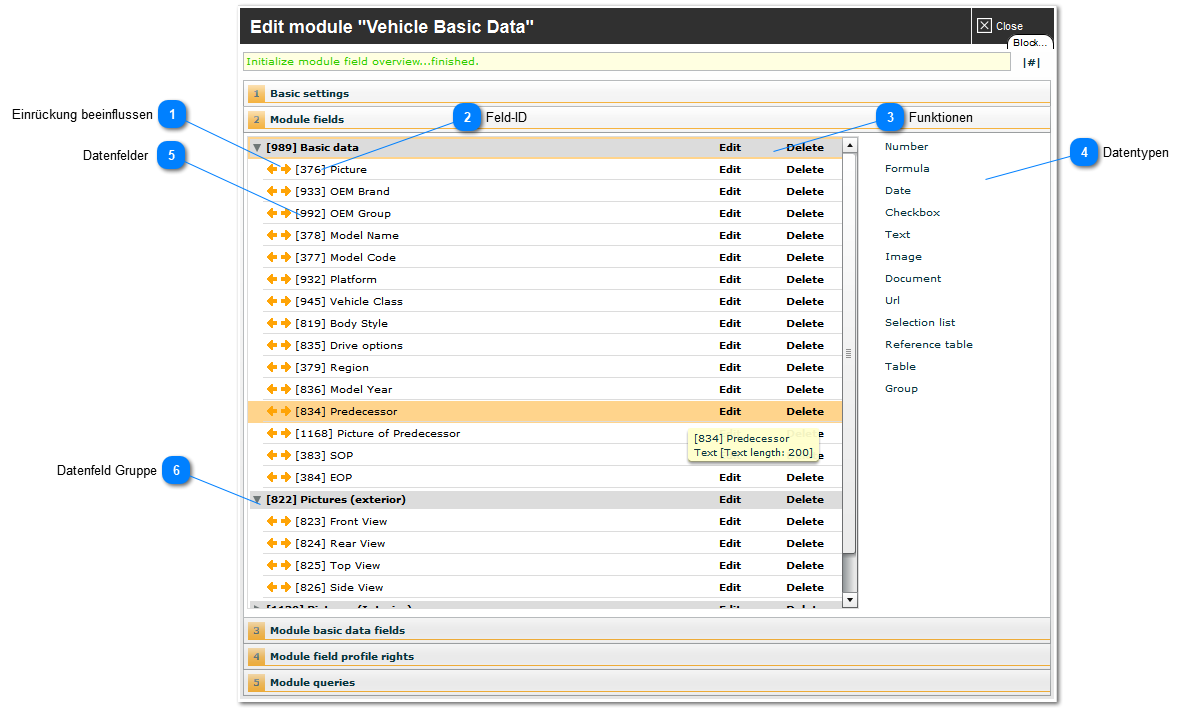The height and width of the screenshot is (711, 1185).
Task: Select the Url data type
Action: click(893, 300)
